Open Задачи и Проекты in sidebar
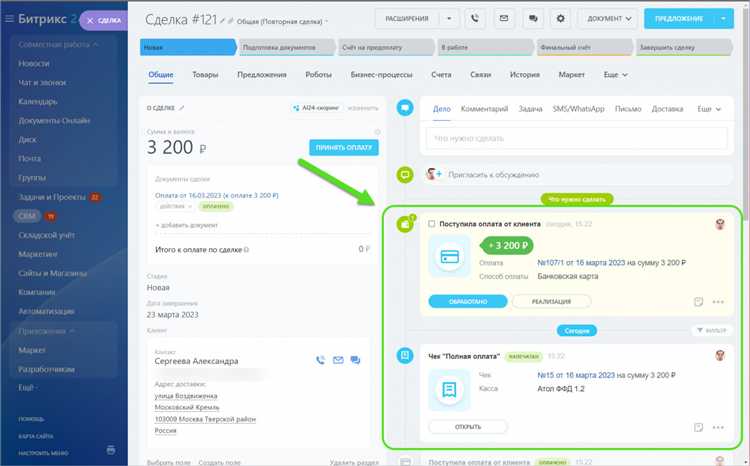 point(52,197)
